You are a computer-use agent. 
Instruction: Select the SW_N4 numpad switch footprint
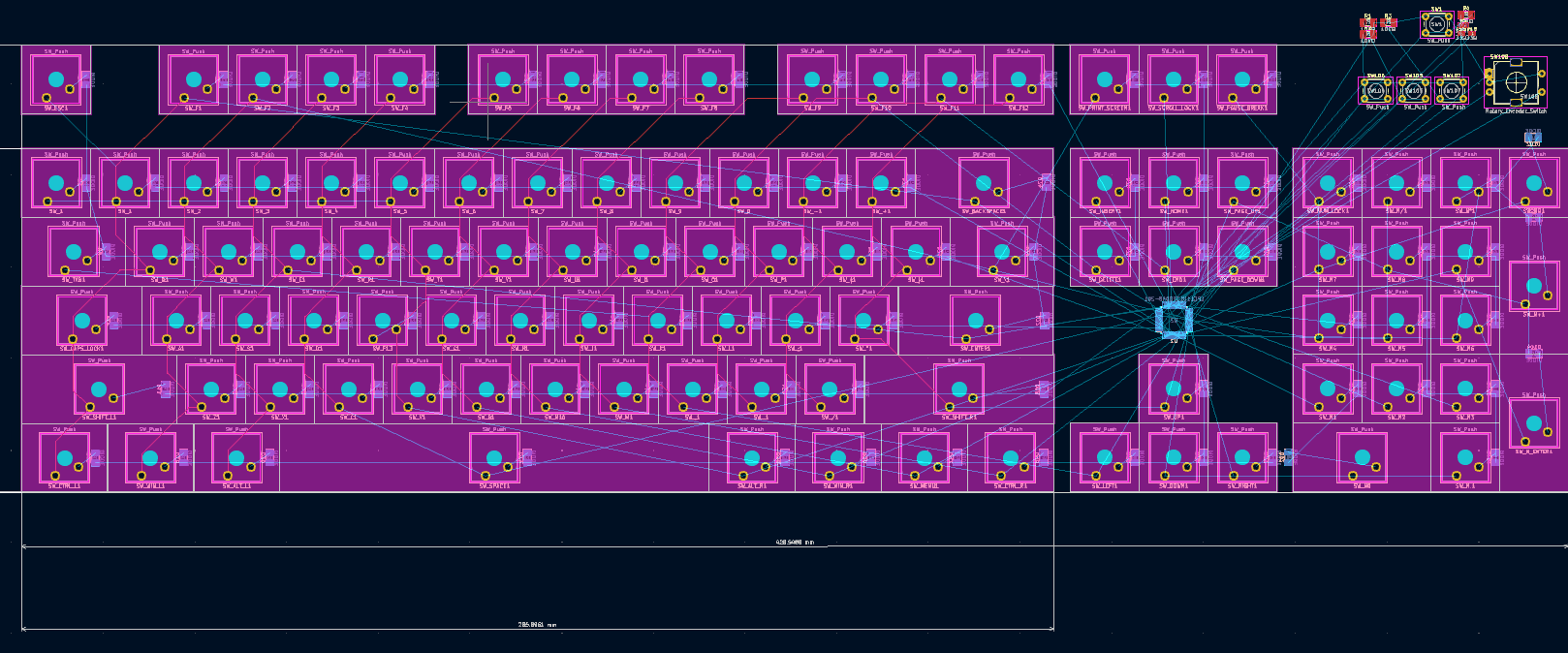(x=1328, y=321)
